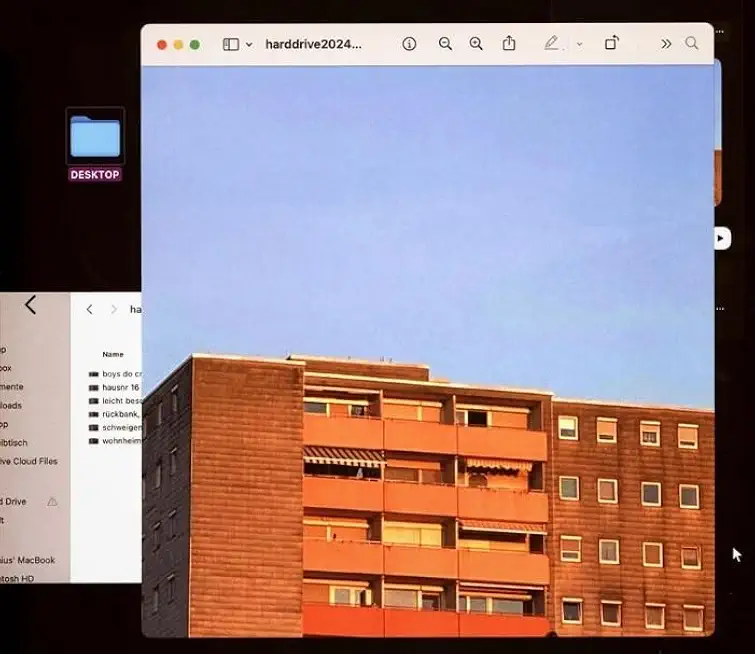Zoom in on the building photo

[x=476, y=44]
